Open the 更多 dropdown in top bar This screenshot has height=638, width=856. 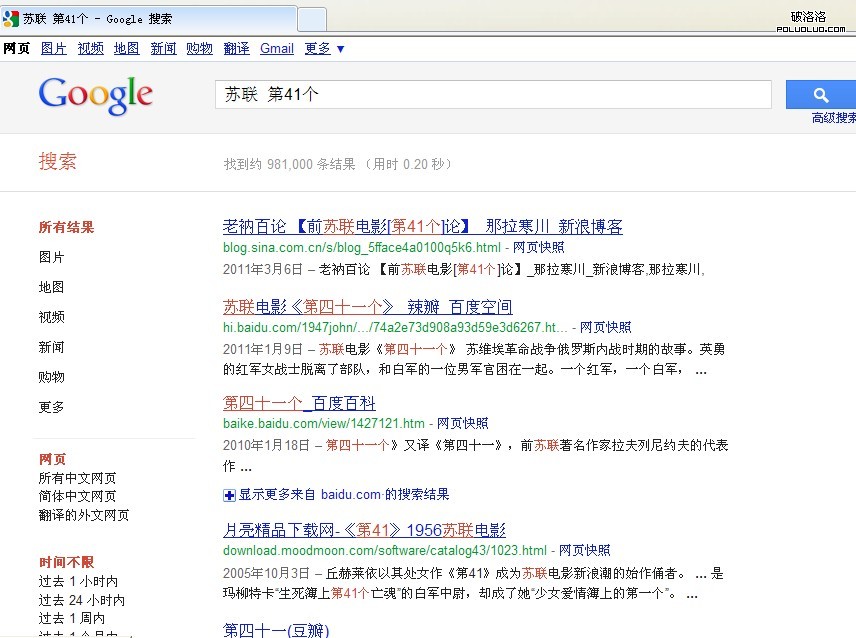point(324,48)
